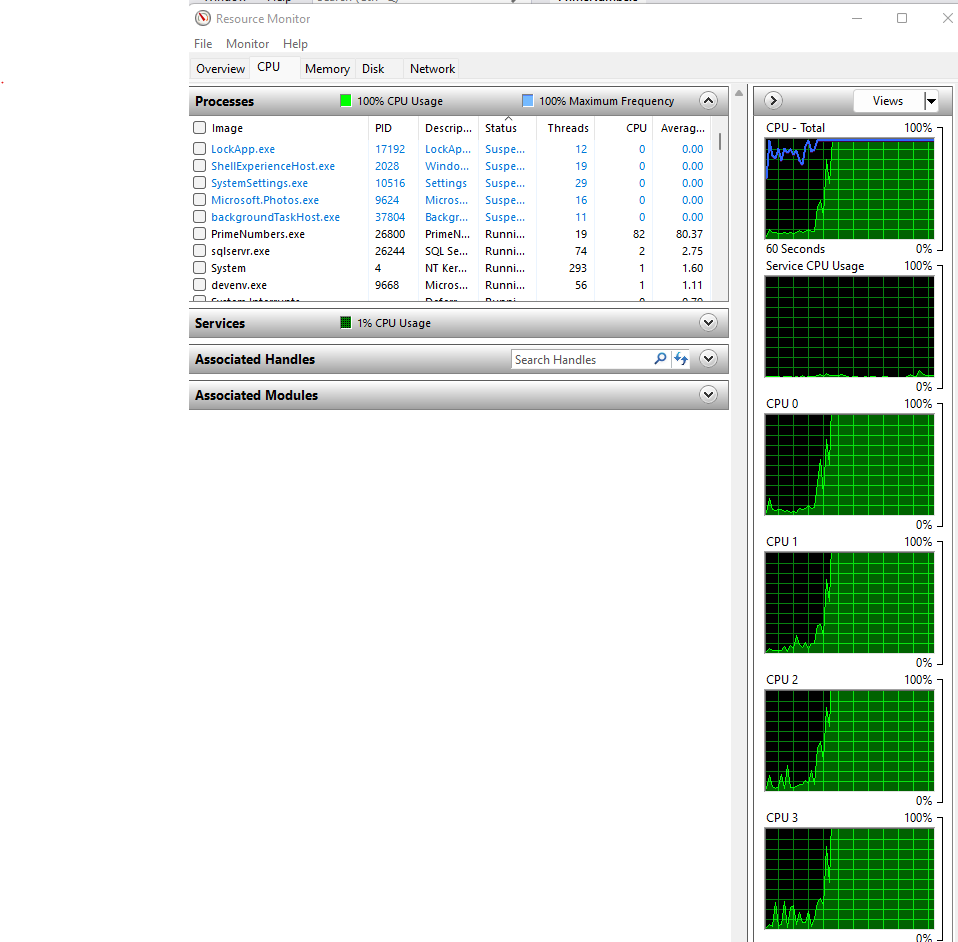Image resolution: width=958 pixels, height=942 pixels.
Task: Expand the Services section
Action: click(x=708, y=323)
